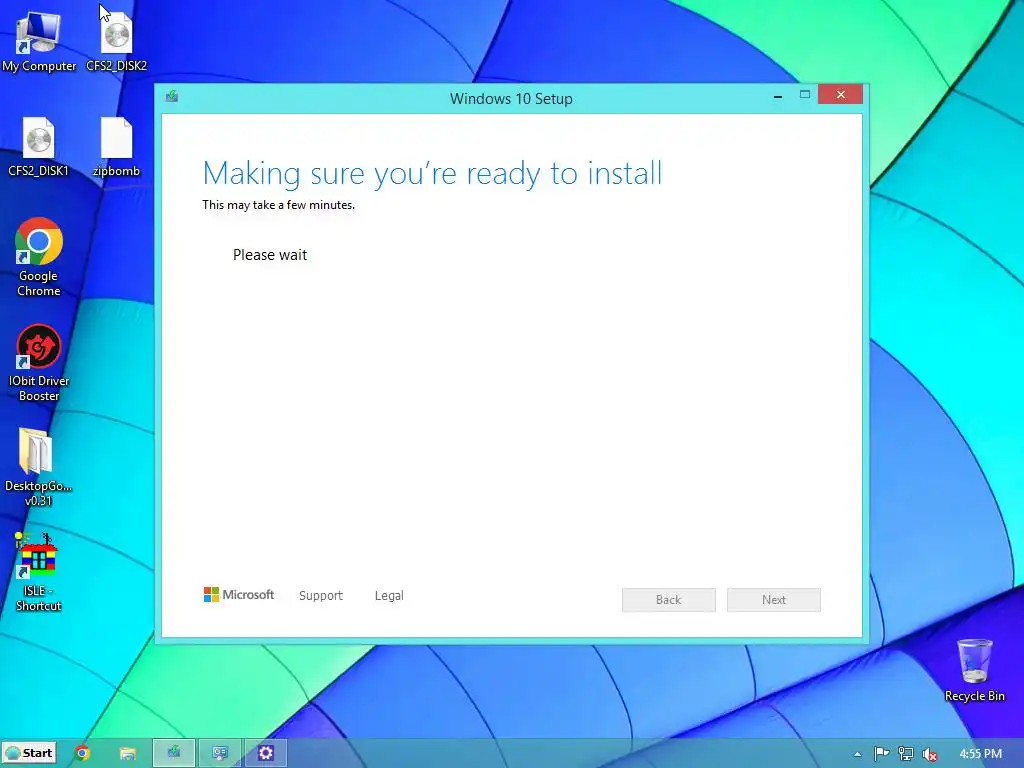The height and width of the screenshot is (768, 1024).
Task: Open Action Center flag tray icon
Action: tap(881, 754)
